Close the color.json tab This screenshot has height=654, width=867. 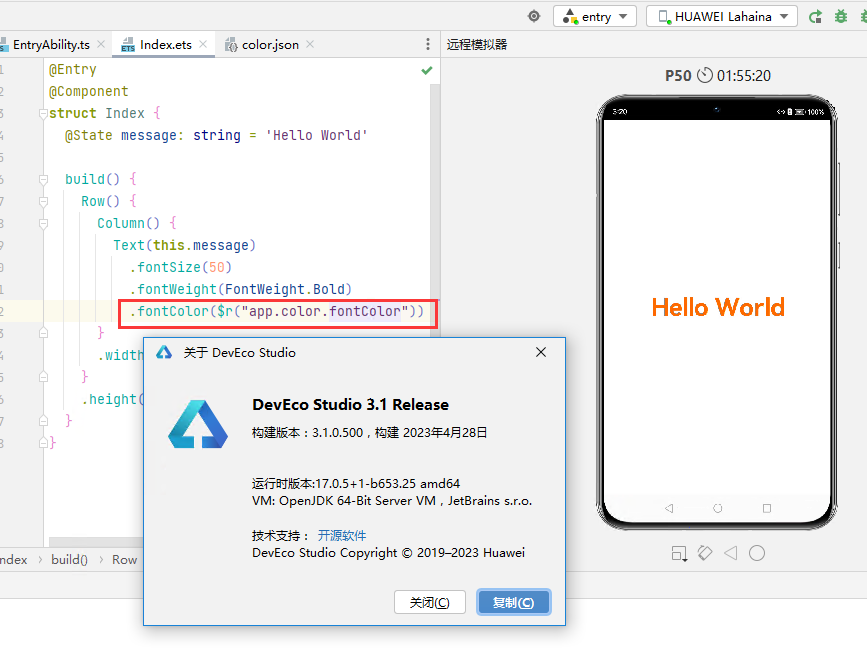click(x=310, y=44)
